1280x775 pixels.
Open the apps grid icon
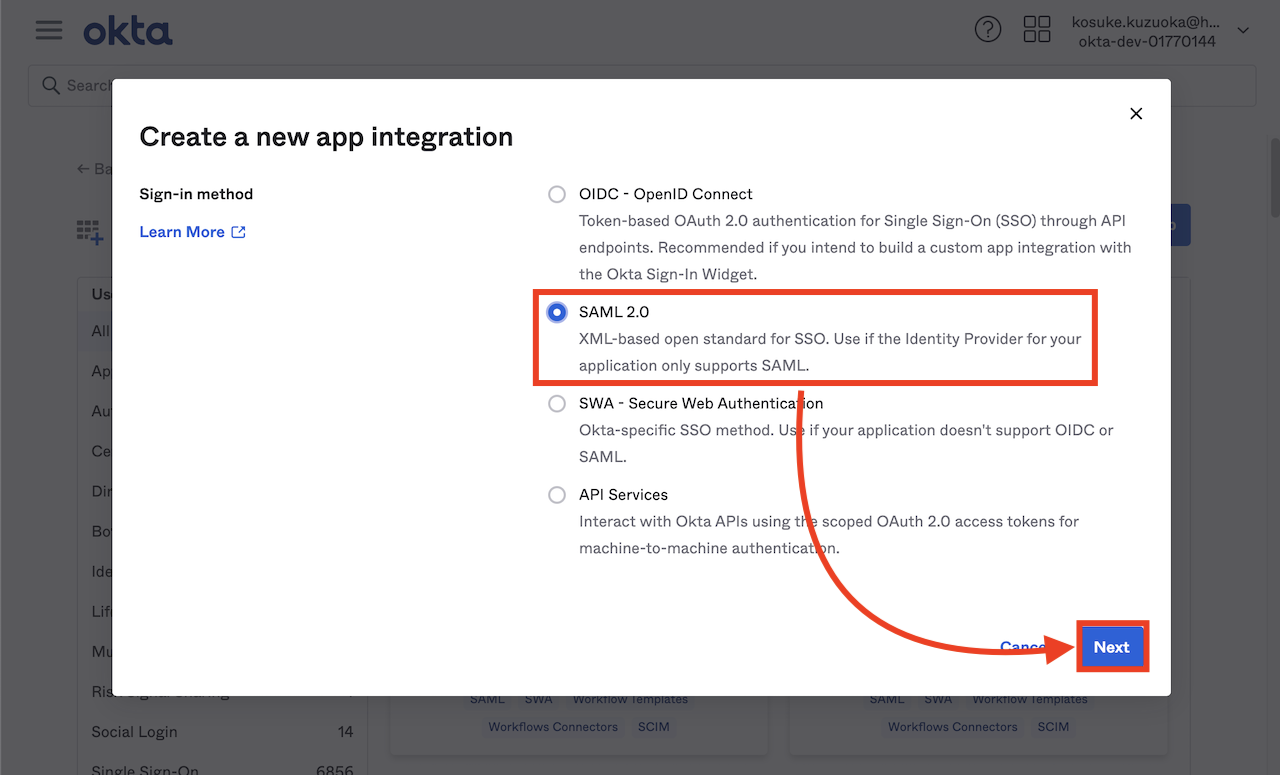pyautogui.click(x=1037, y=29)
